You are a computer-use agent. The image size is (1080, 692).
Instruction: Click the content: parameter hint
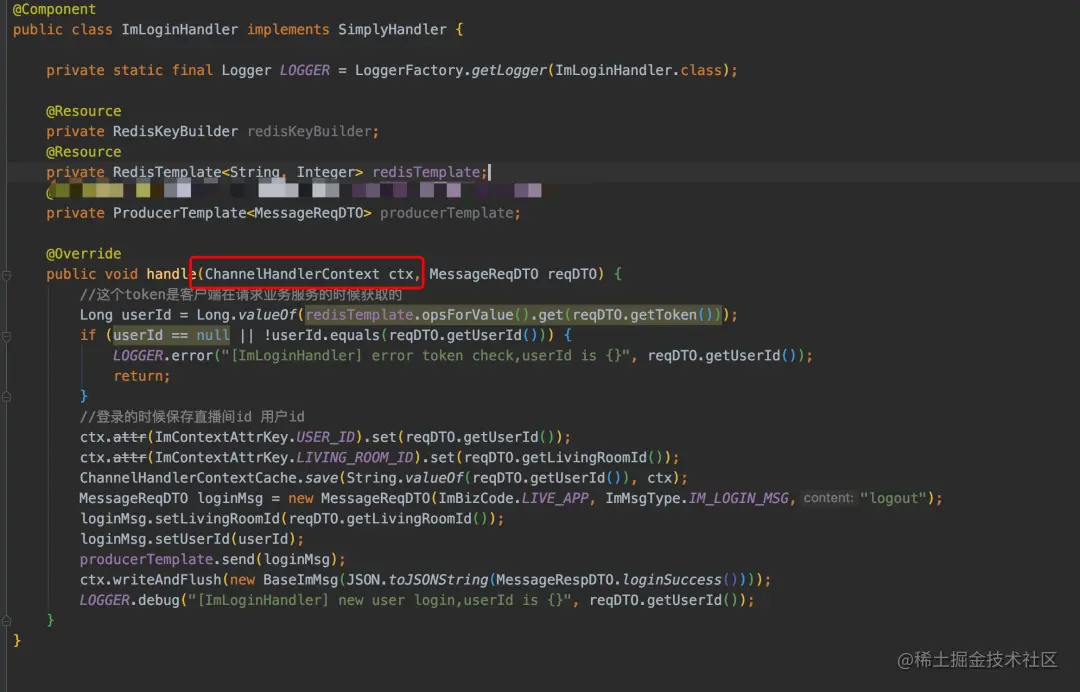click(829, 498)
